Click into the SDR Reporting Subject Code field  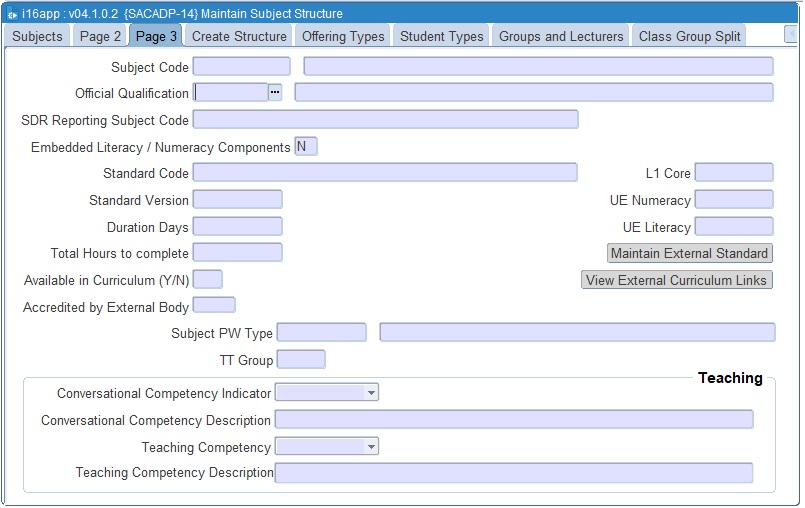(385, 120)
